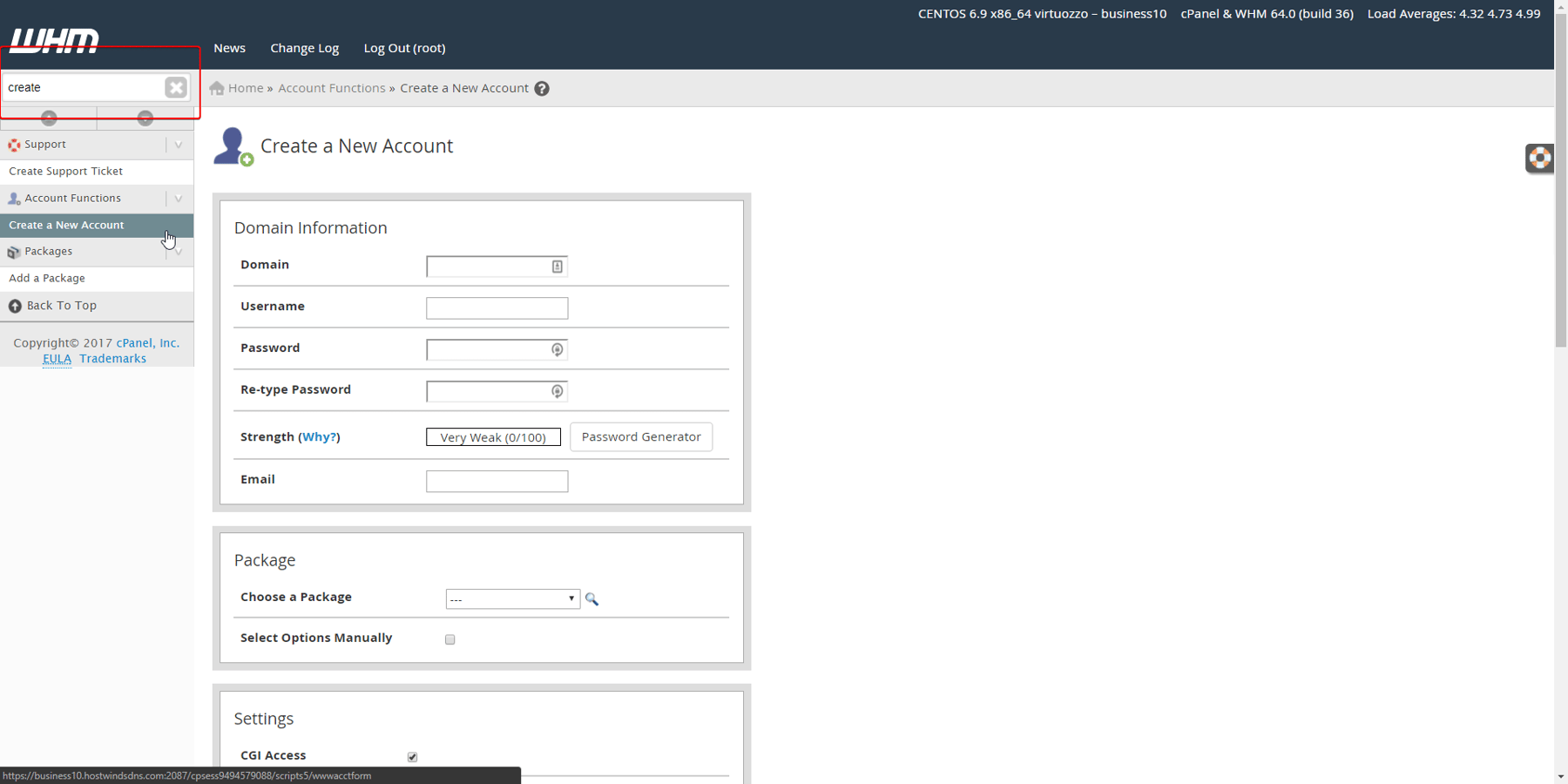Image resolution: width=1568 pixels, height=784 pixels.
Task: Click the Password Generator button
Action: [640, 436]
